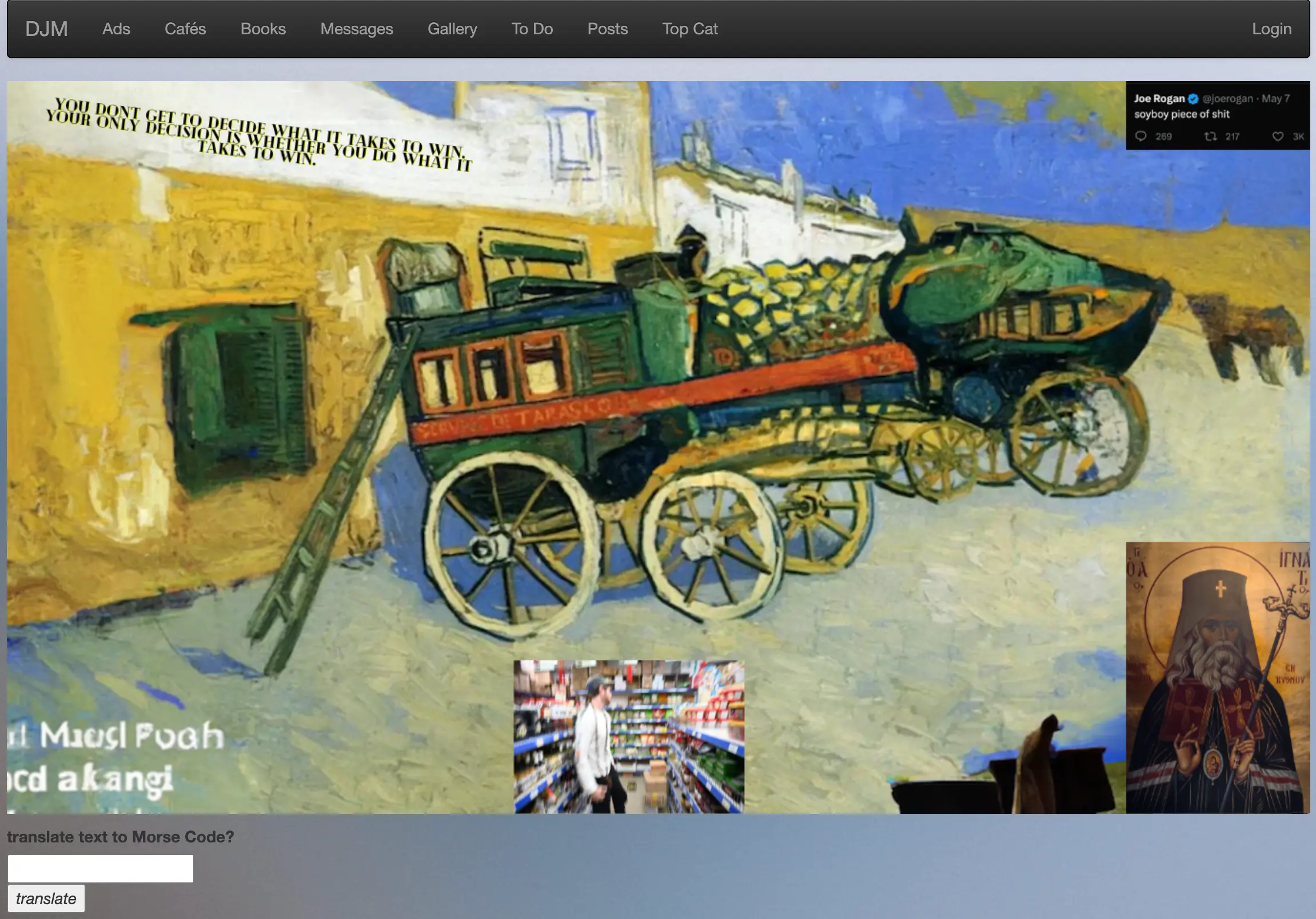Go to the Cafés page
The image size is (1316, 919).
click(185, 29)
